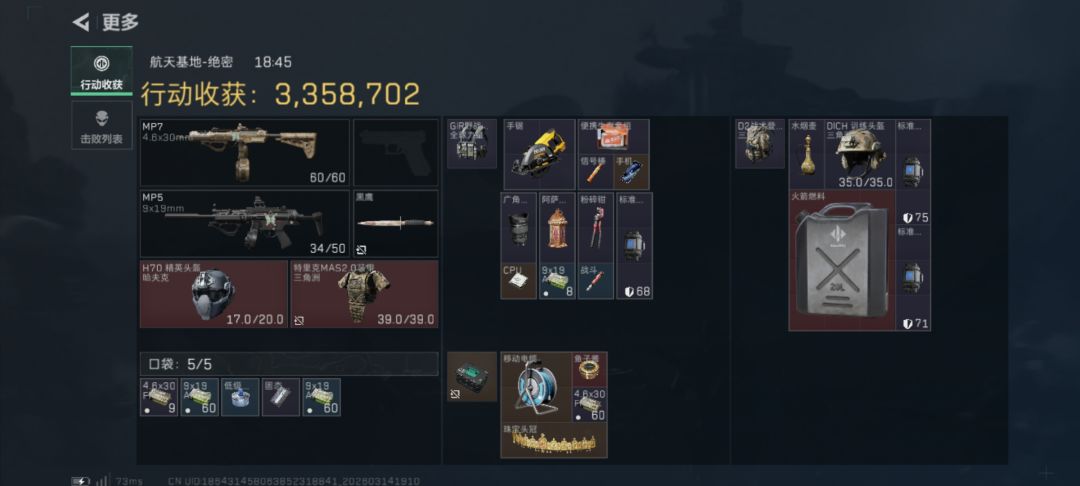The width and height of the screenshot is (1080, 486).
Task: Click the 口袋: 5/5 pocket header
Action: pyautogui.click(x=289, y=364)
